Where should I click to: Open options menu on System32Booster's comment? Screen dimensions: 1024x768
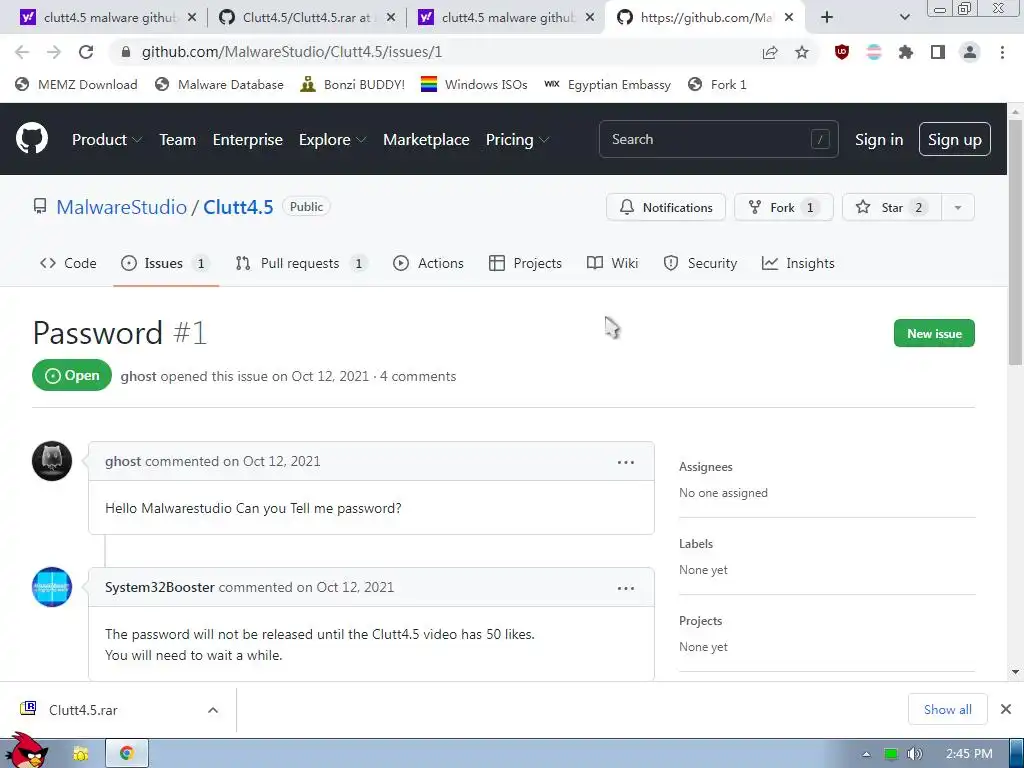point(626,588)
